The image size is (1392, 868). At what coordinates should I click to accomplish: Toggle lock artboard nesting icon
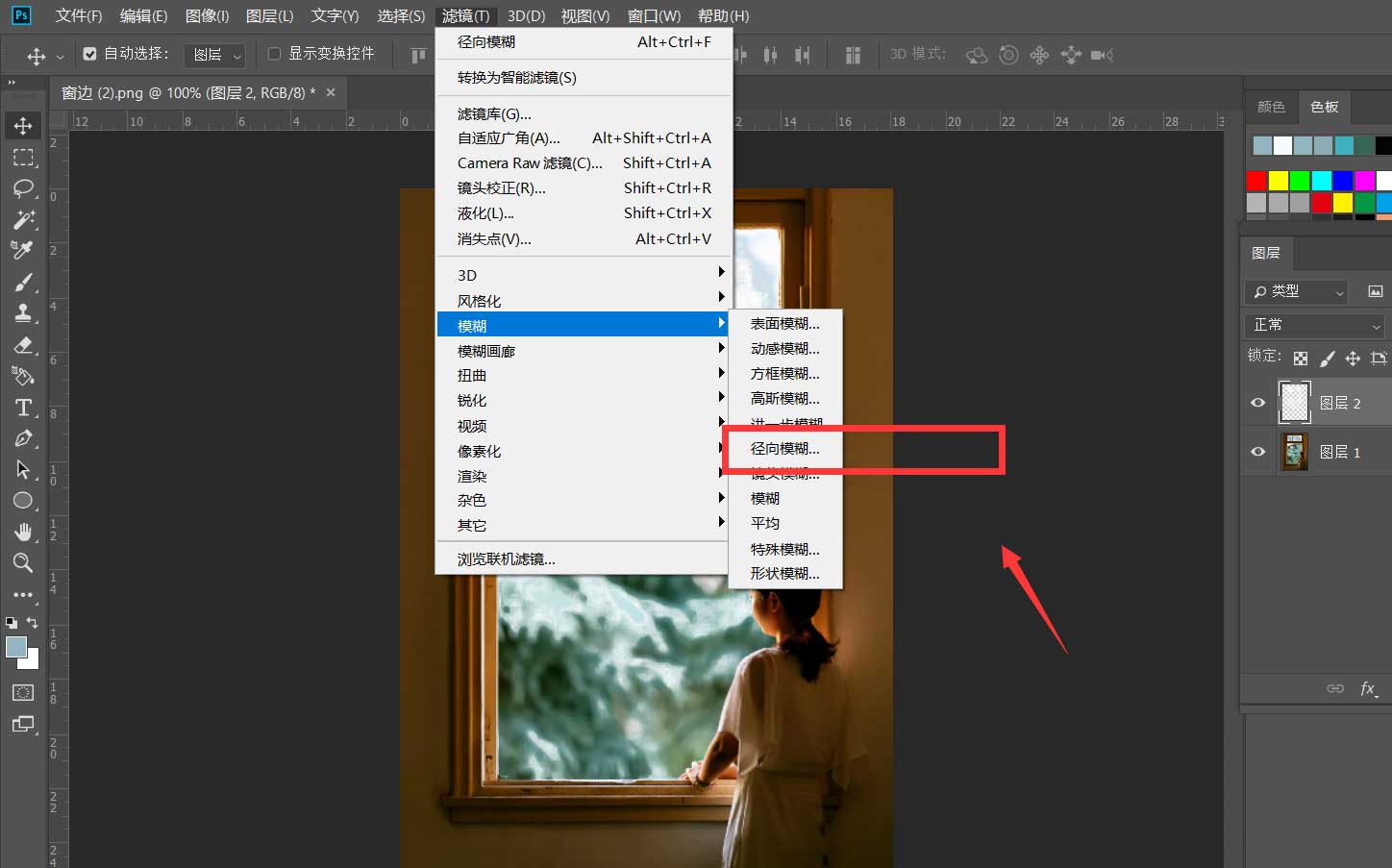1379,359
